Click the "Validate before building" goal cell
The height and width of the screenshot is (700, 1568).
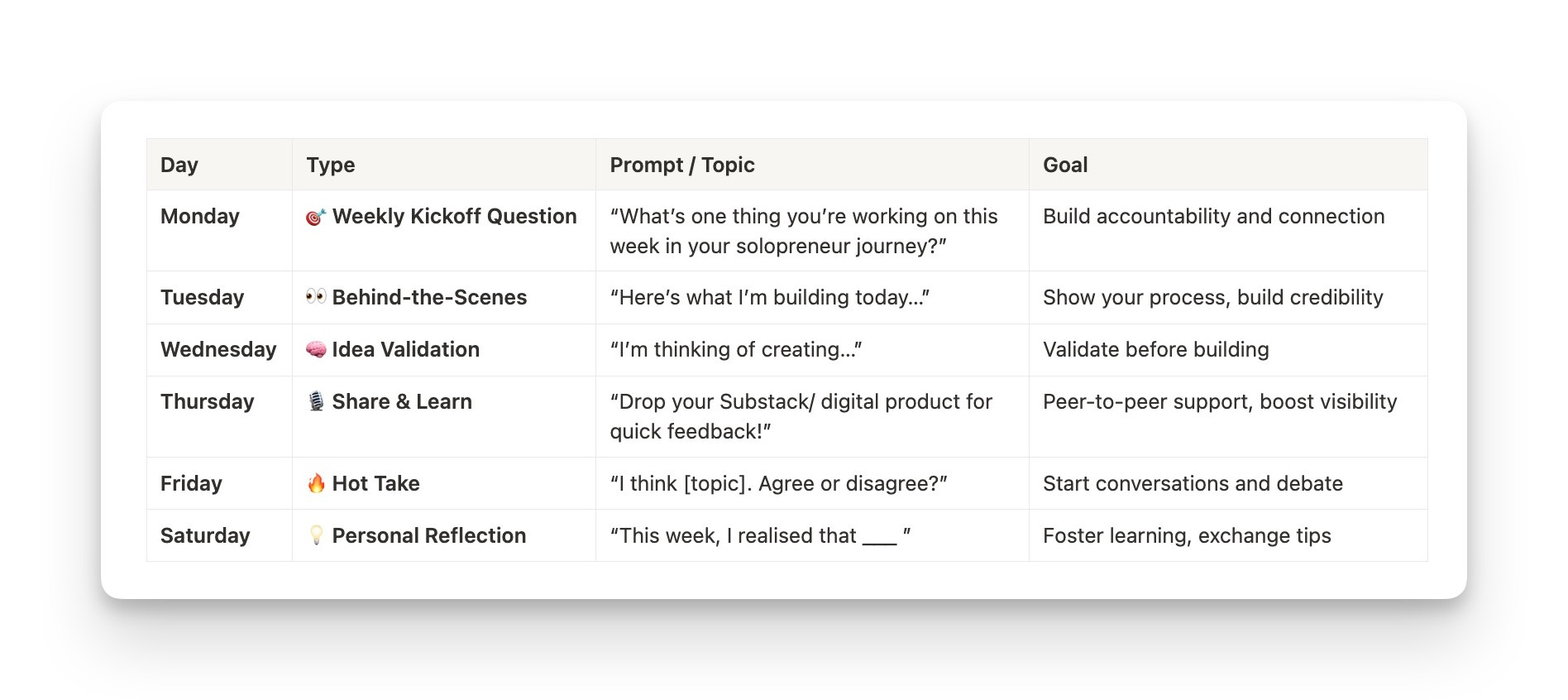click(x=1228, y=350)
